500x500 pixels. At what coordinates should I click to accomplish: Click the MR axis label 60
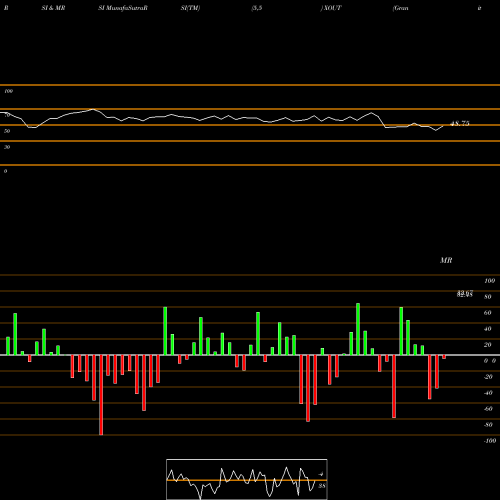click(488, 313)
